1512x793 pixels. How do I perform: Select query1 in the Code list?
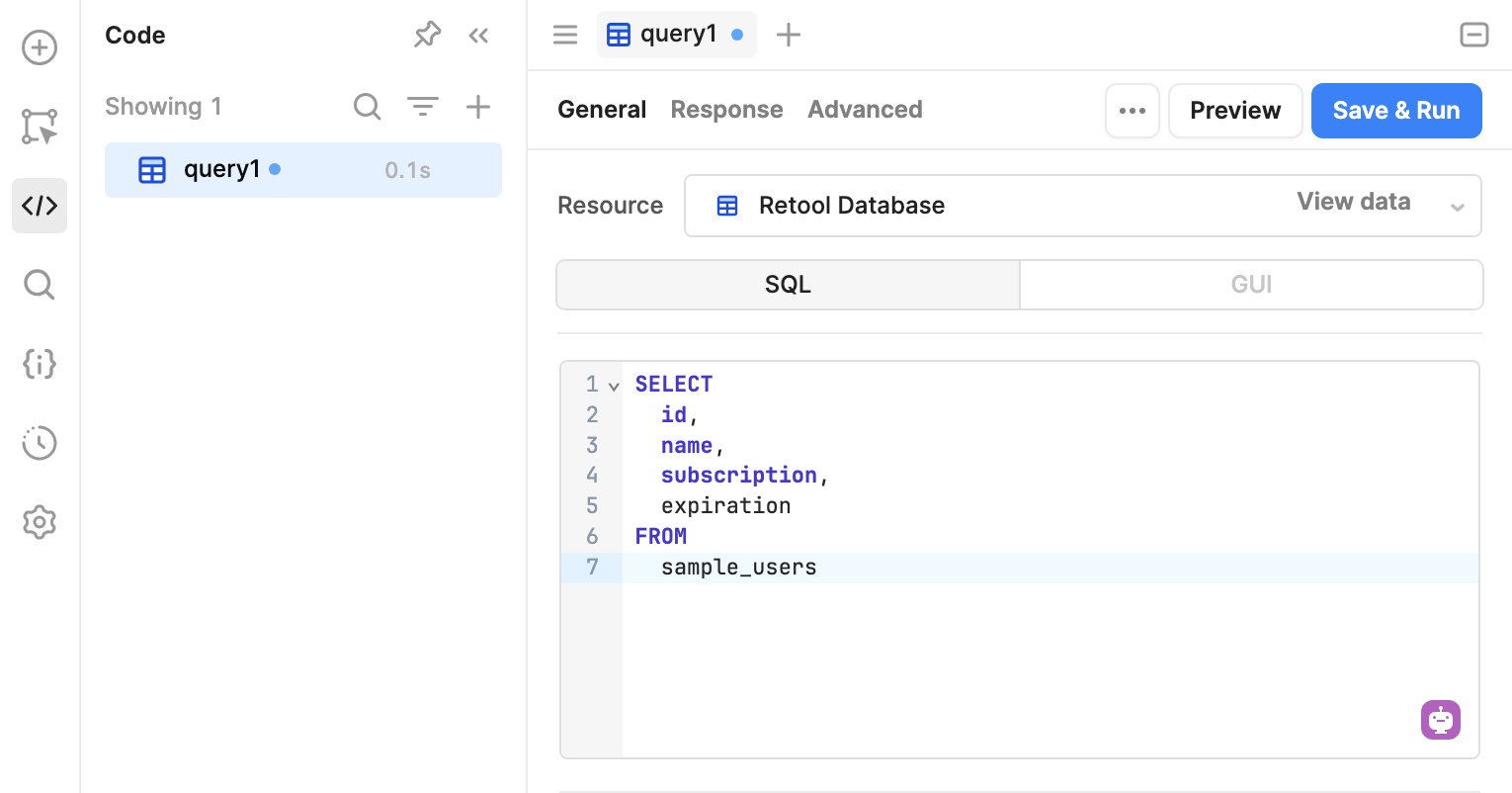[x=303, y=170]
